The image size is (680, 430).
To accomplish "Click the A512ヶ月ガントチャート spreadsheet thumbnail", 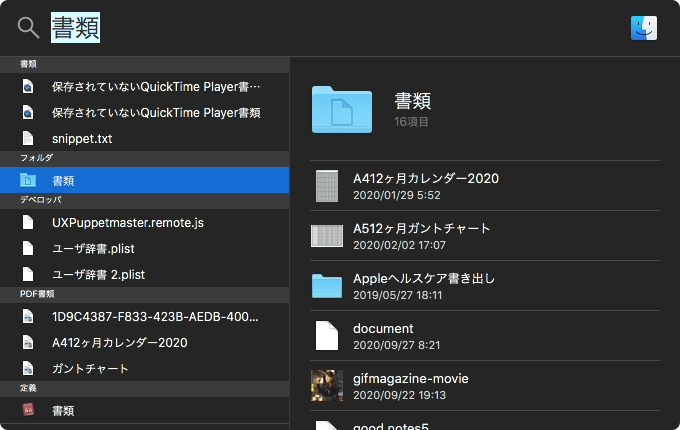I will [x=327, y=236].
